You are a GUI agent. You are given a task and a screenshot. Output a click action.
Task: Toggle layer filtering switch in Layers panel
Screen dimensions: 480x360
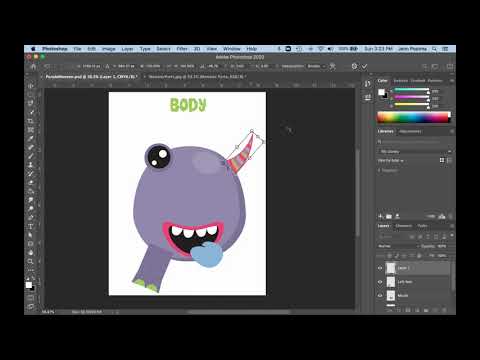[x=452, y=235]
